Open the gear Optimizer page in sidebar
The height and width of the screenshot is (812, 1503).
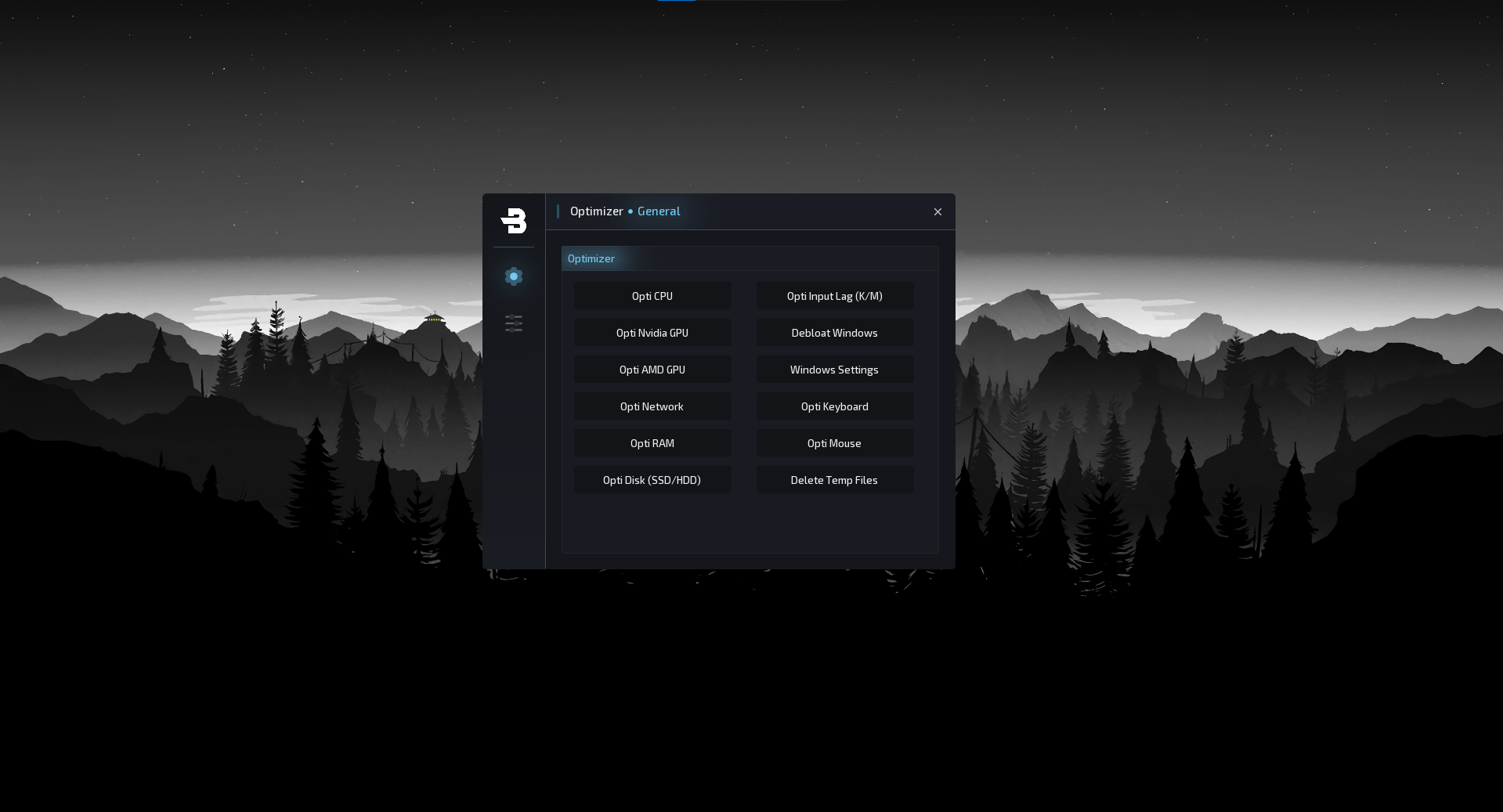click(514, 276)
